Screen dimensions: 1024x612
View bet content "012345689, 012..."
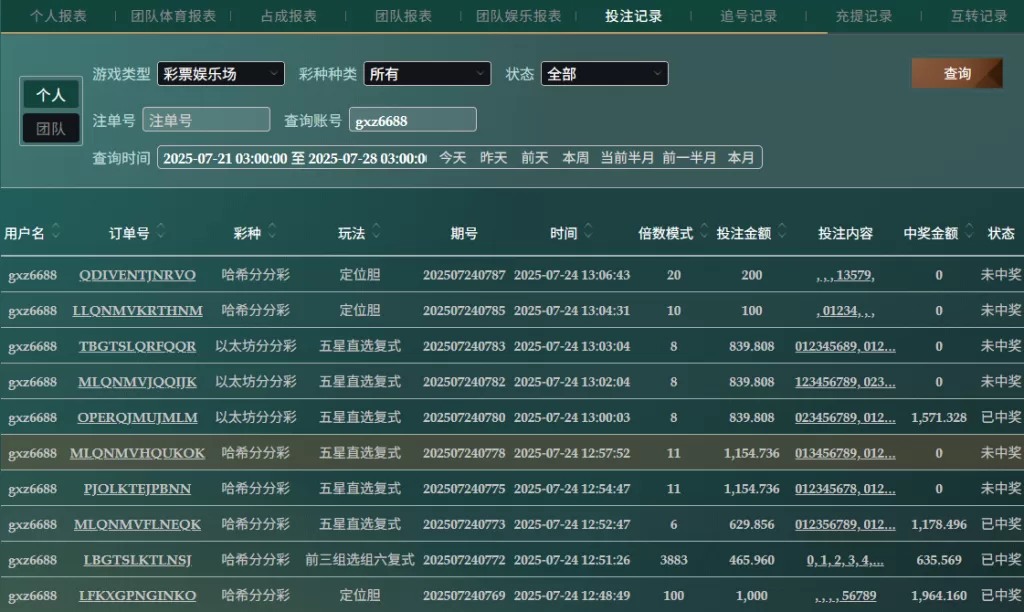pyautogui.click(x=845, y=346)
